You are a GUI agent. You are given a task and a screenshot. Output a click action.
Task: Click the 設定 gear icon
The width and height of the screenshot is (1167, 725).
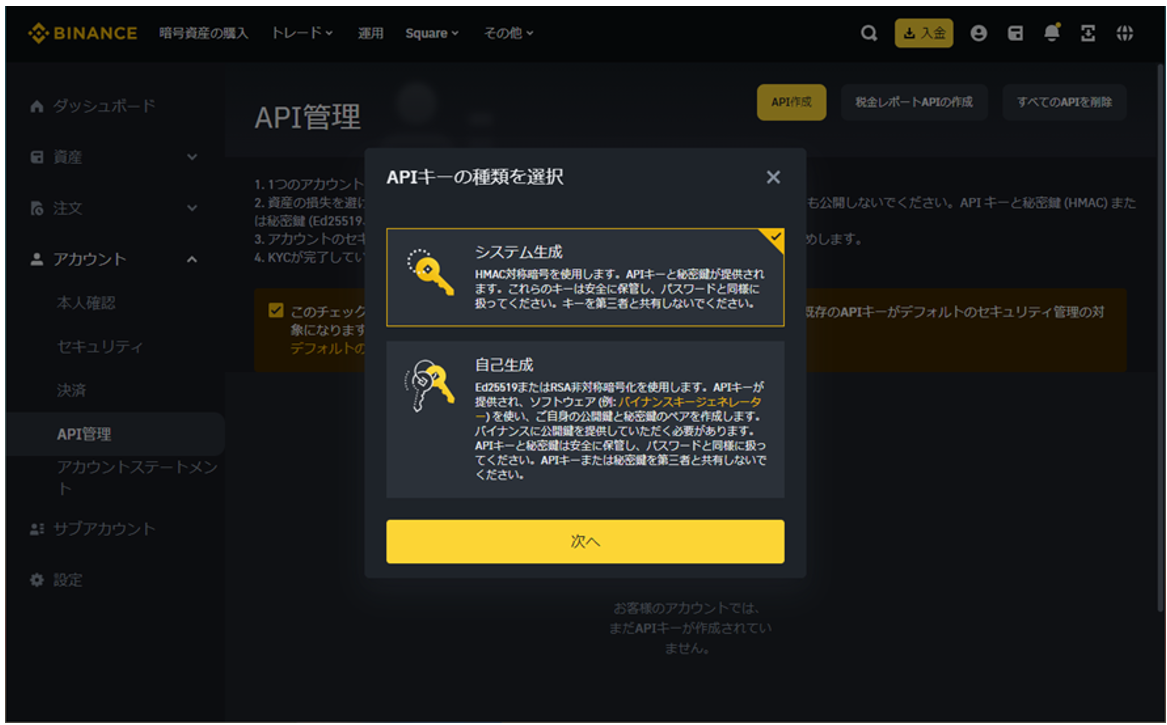click(x=36, y=580)
